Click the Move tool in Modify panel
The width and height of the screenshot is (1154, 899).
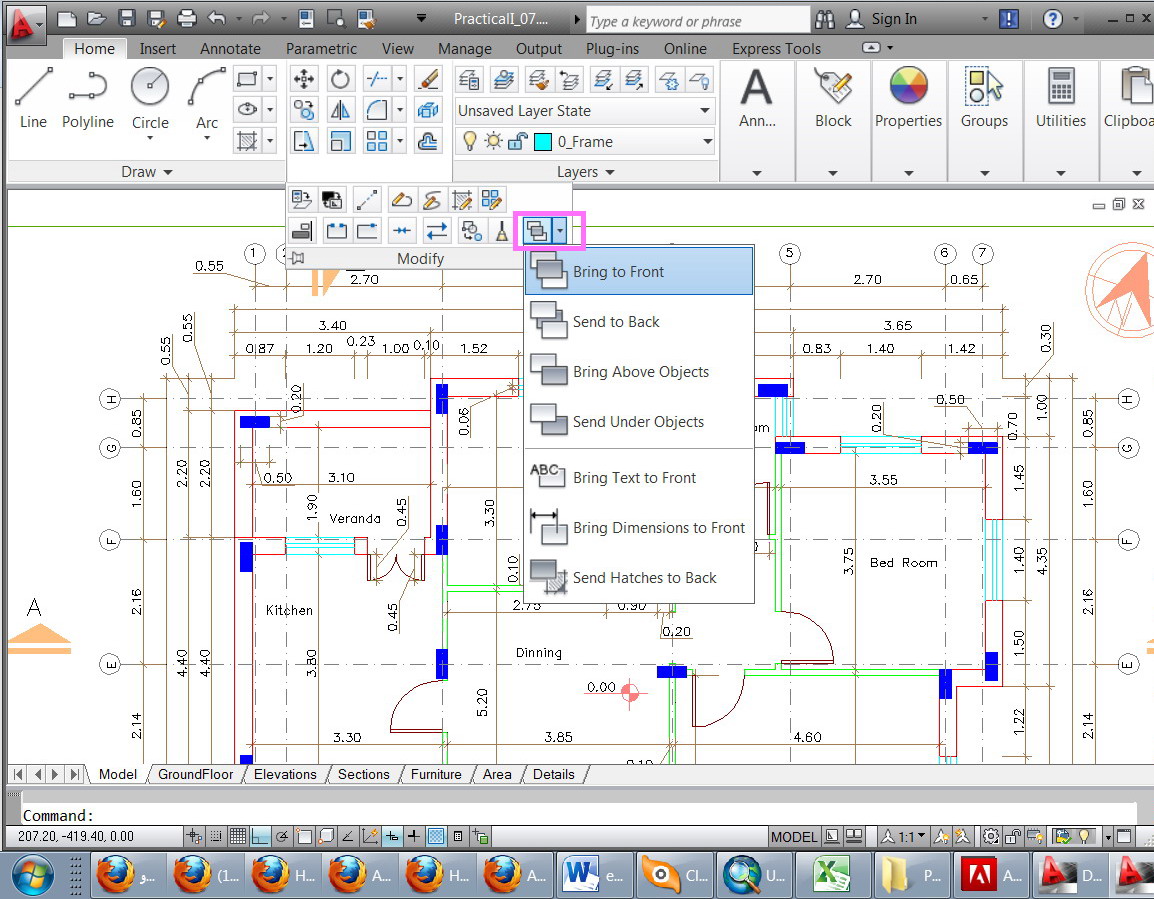pos(304,79)
